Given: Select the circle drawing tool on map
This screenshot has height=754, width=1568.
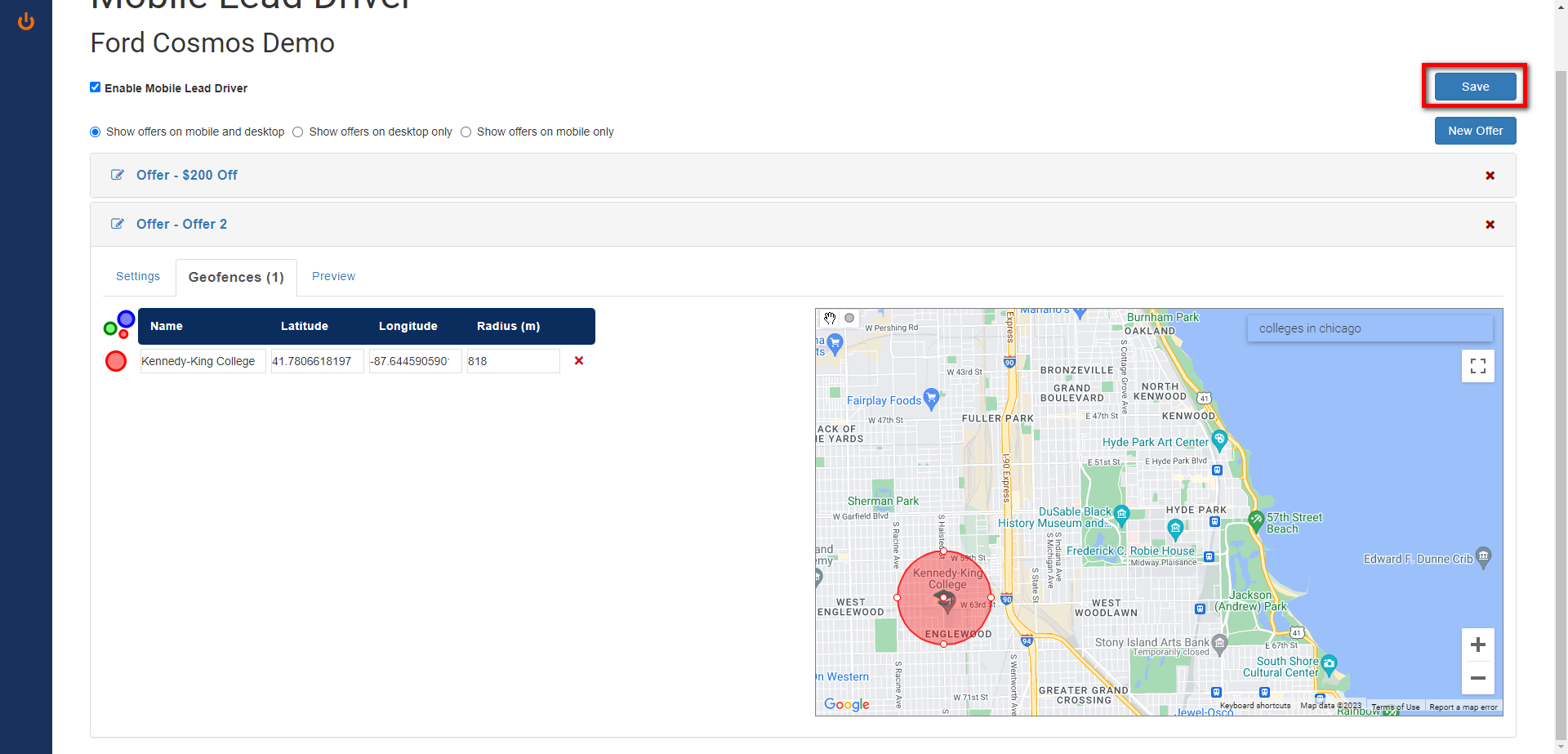Looking at the screenshot, I should [x=849, y=319].
